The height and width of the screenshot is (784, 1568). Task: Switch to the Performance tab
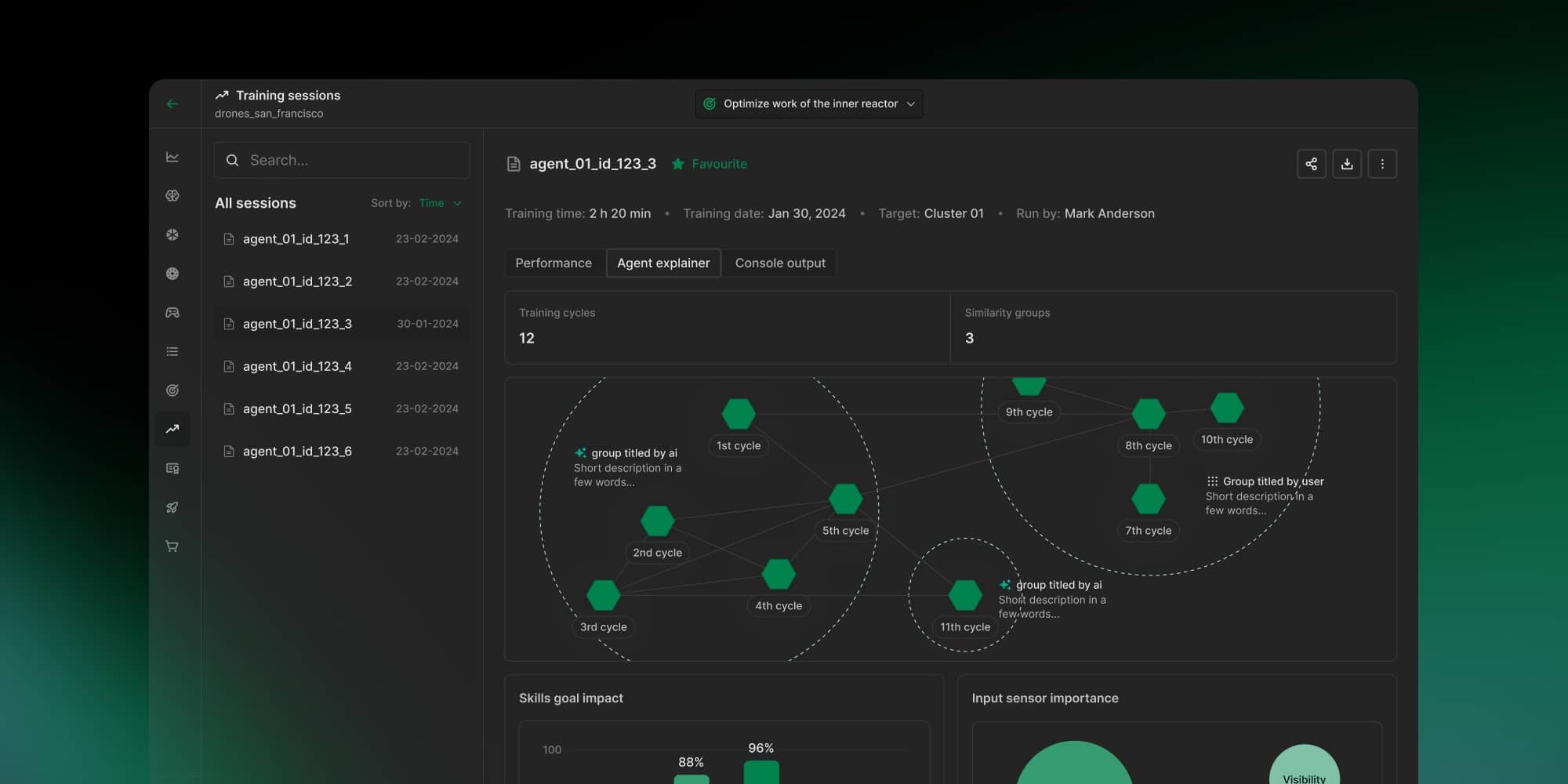click(554, 263)
